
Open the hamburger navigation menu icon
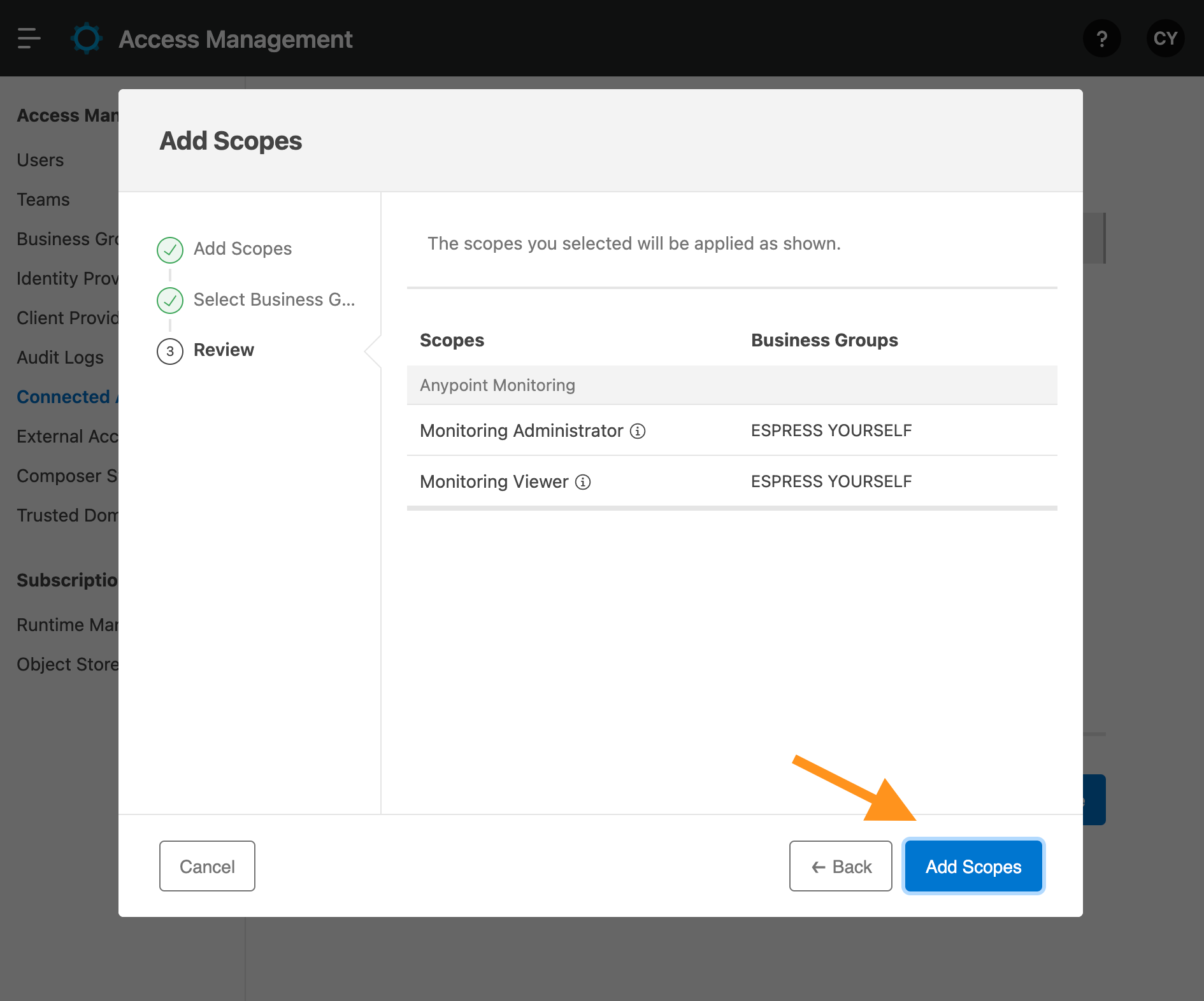[x=29, y=38]
